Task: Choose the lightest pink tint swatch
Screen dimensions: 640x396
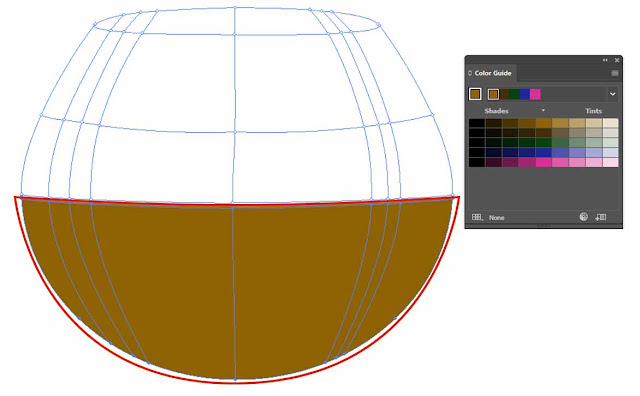Action: 610,162
